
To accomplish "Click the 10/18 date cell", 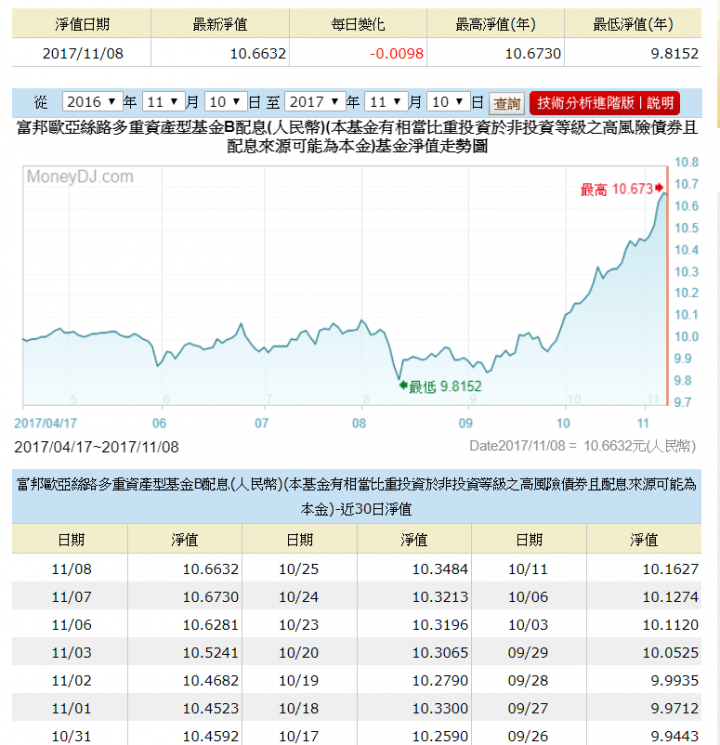I will click(x=299, y=708).
